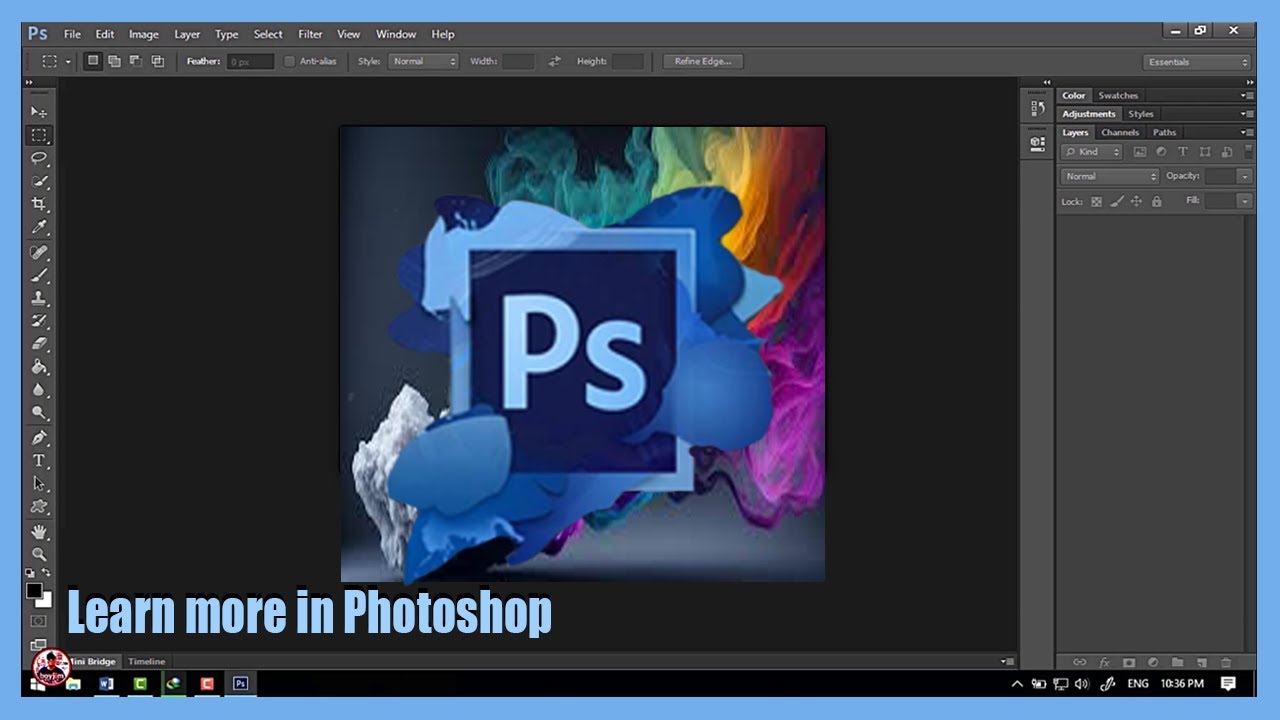Select the Zoom tool

tap(39, 554)
